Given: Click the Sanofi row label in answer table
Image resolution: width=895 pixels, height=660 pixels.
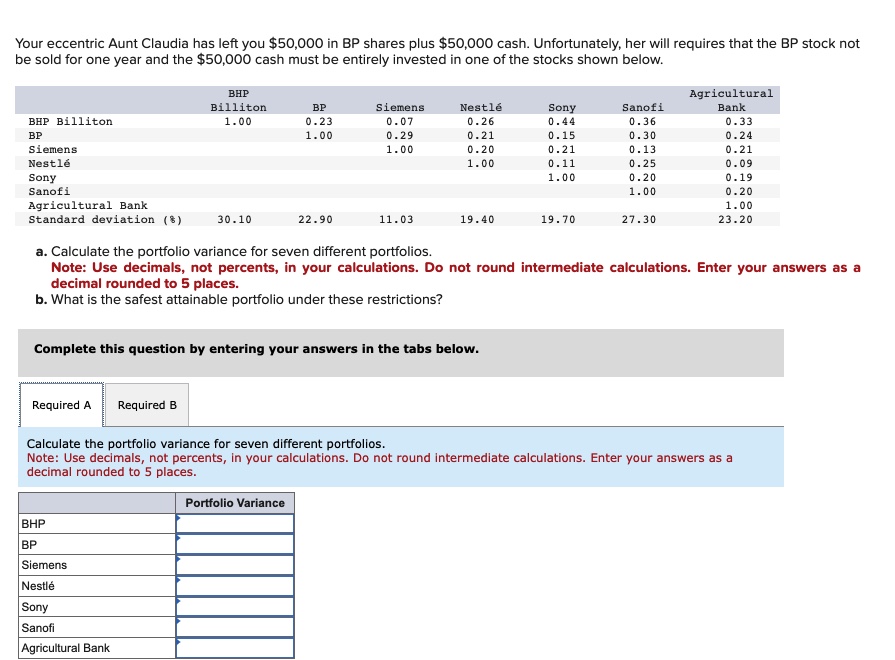Looking at the screenshot, I should point(38,628).
